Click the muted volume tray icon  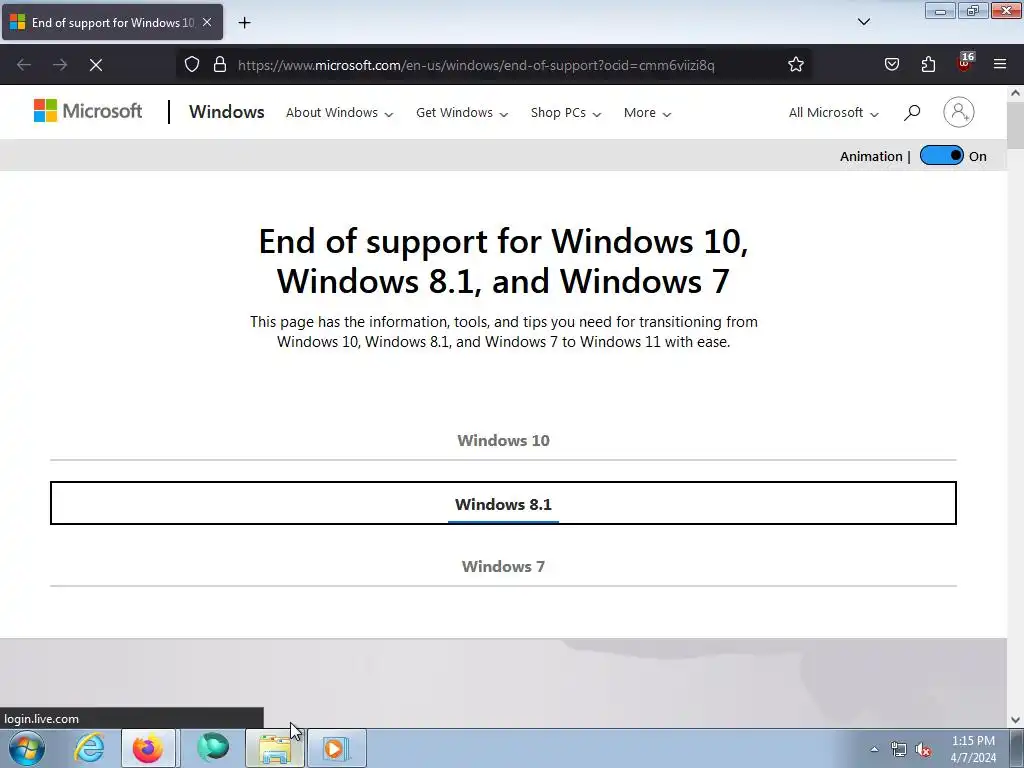923,750
